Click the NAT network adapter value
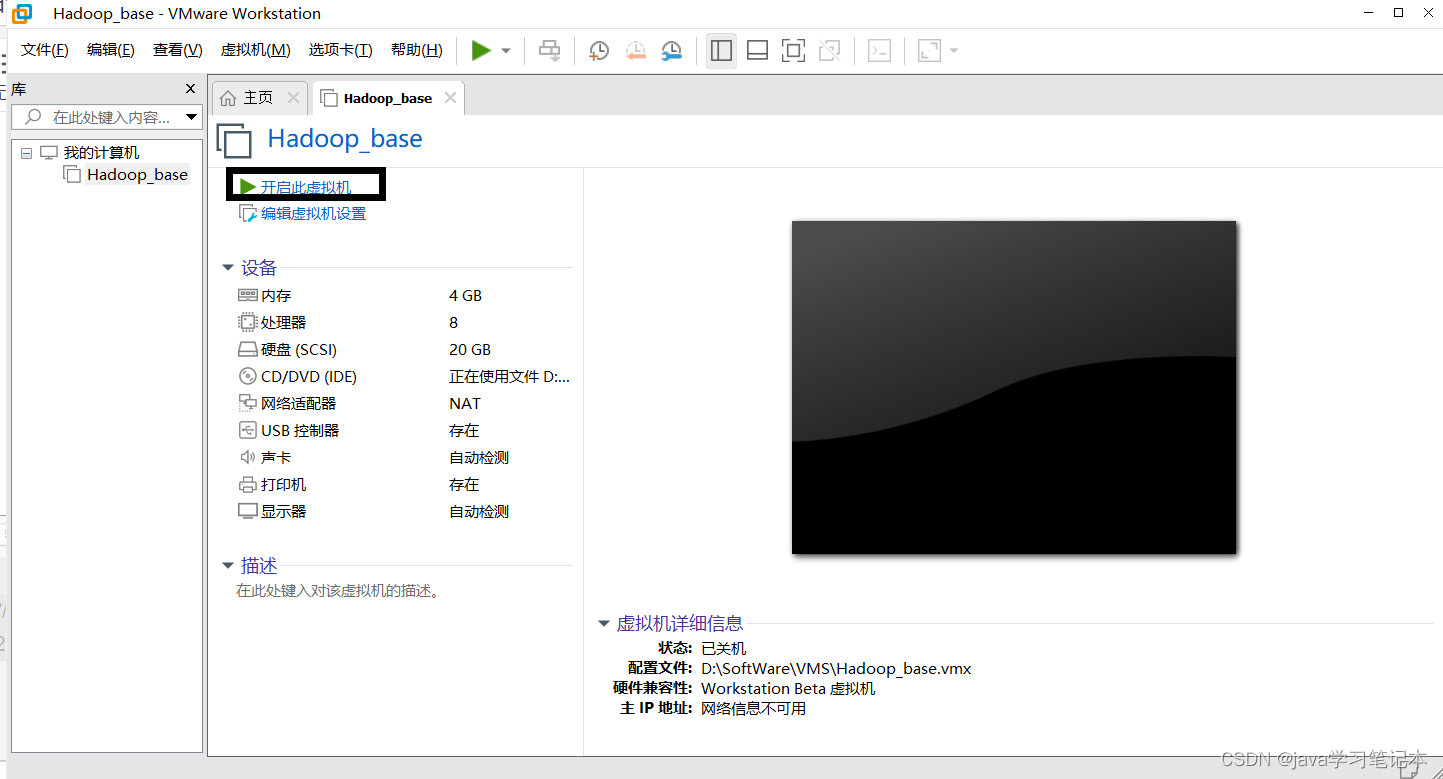The width and height of the screenshot is (1443, 779). pyautogui.click(x=465, y=403)
